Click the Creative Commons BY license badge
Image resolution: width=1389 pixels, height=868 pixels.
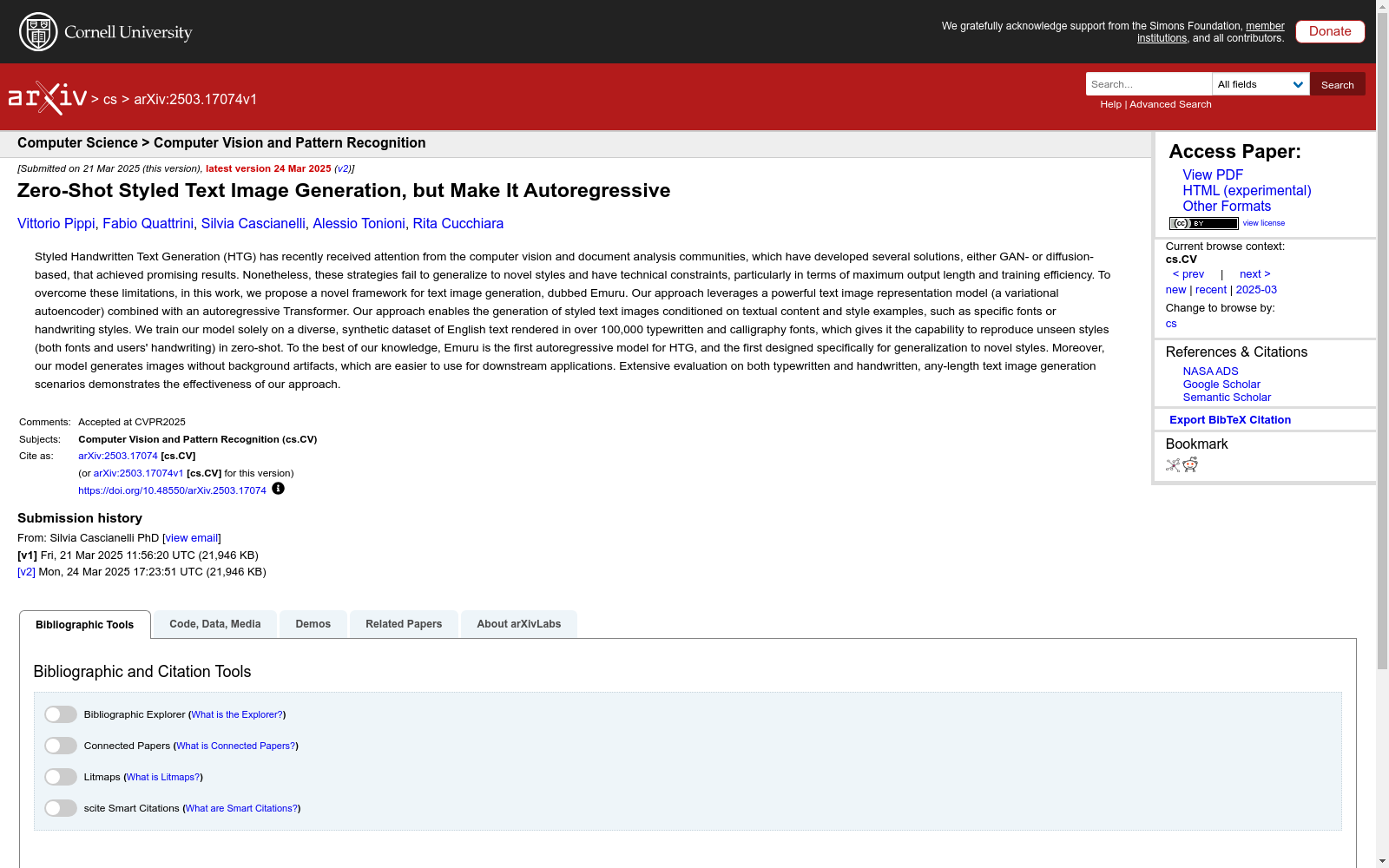1203,223
